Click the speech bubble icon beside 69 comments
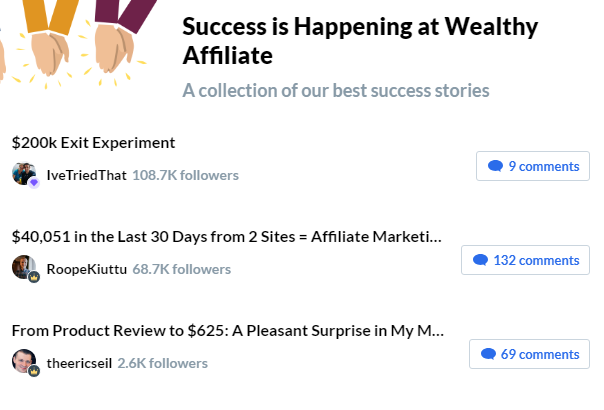This screenshot has width=604, height=410. click(x=488, y=354)
